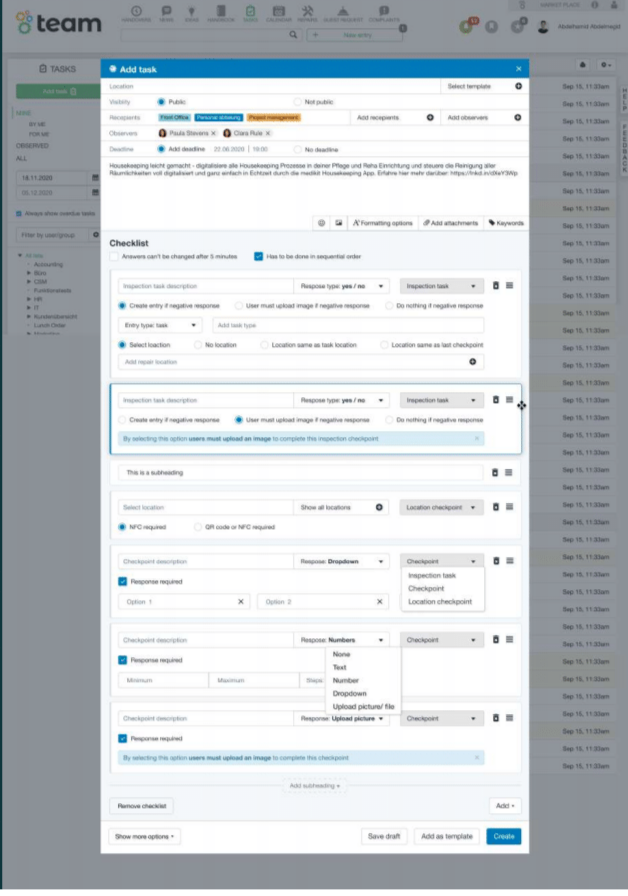Click the plus icon beside Add observers
Image resolution: width=628 pixels, height=896 pixels.
518,118
